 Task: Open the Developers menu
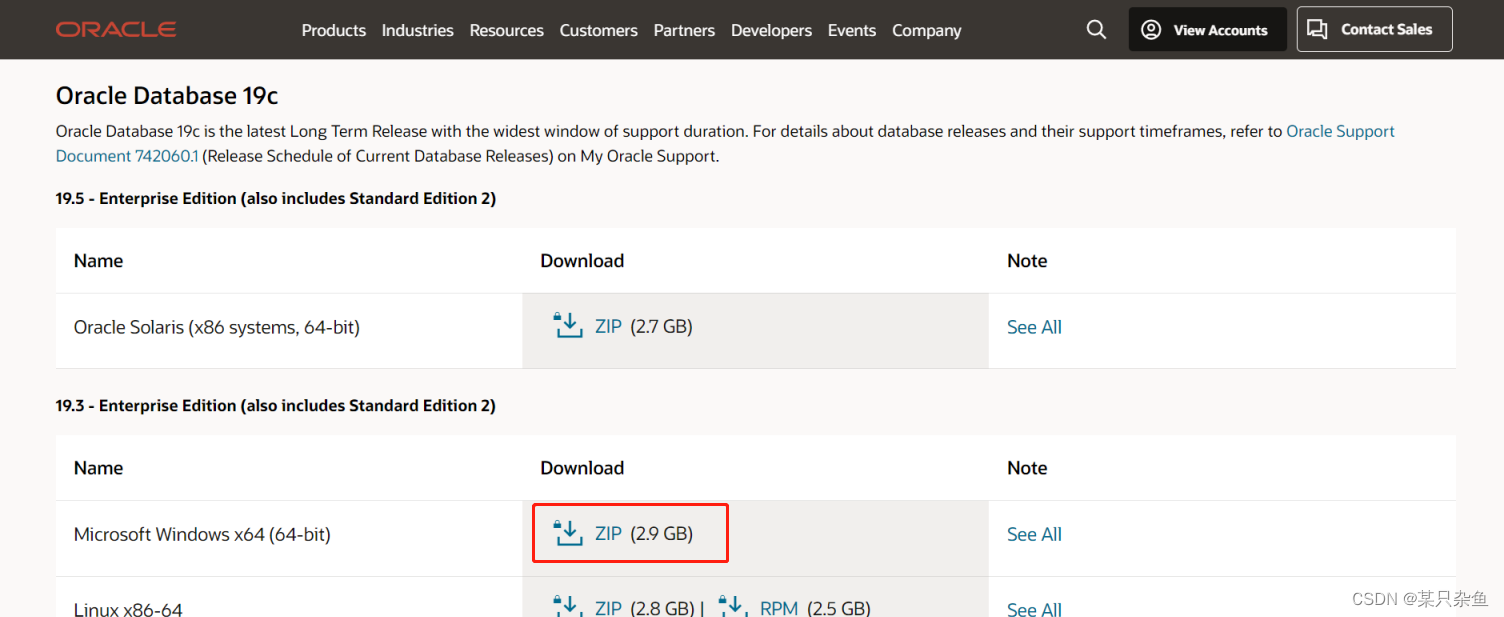(772, 30)
